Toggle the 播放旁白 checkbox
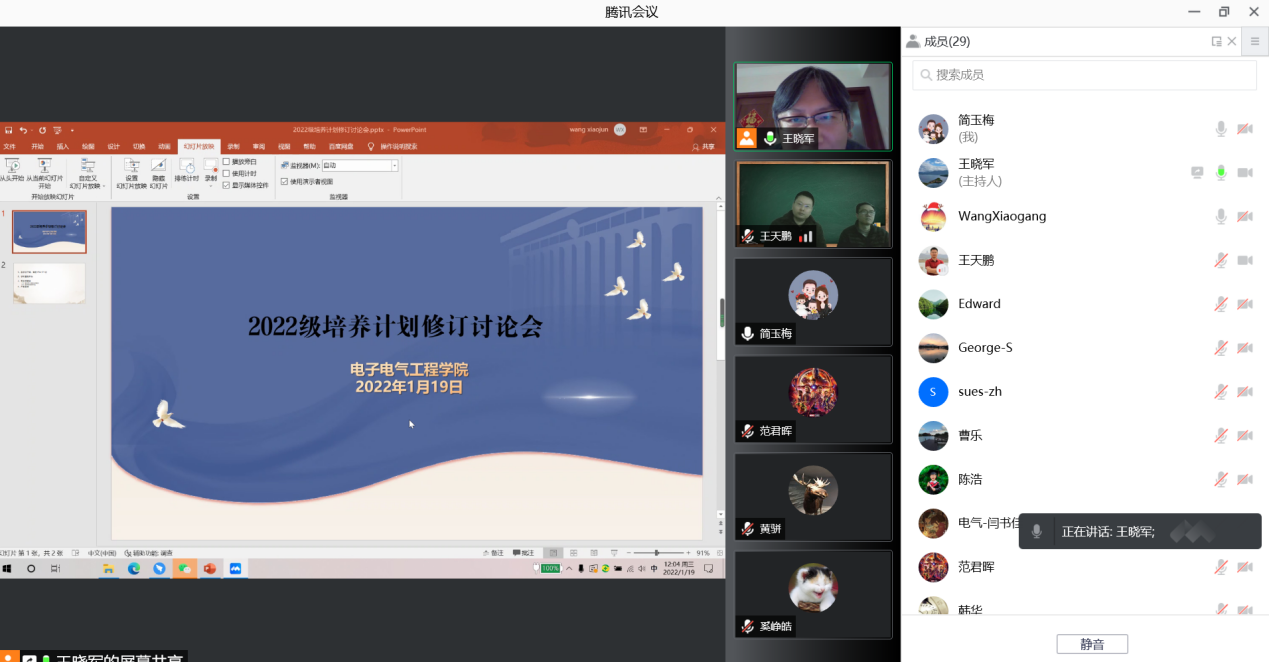This screenshot has width=1269, height=662. [x=227, y=161]
